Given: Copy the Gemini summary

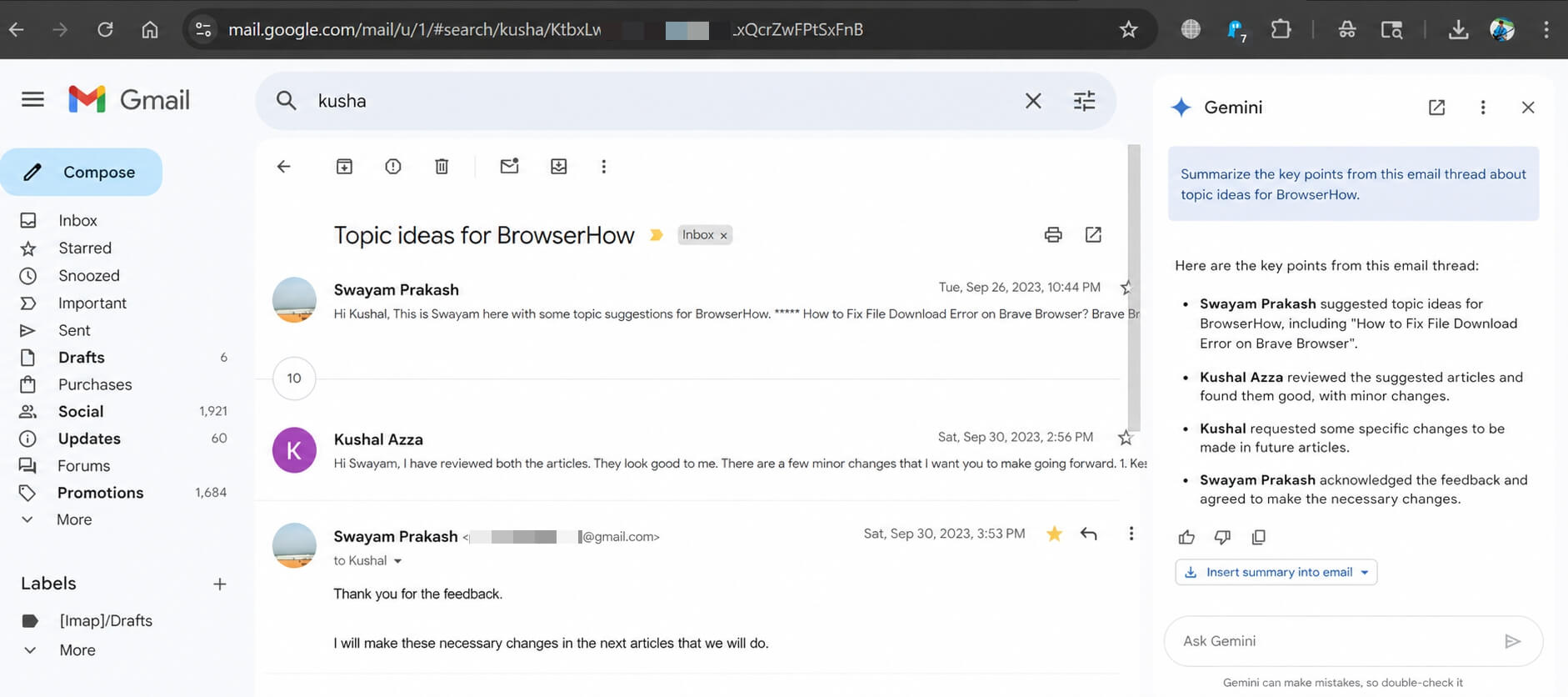Looking at the screenshot, I should pos(1259,537).
